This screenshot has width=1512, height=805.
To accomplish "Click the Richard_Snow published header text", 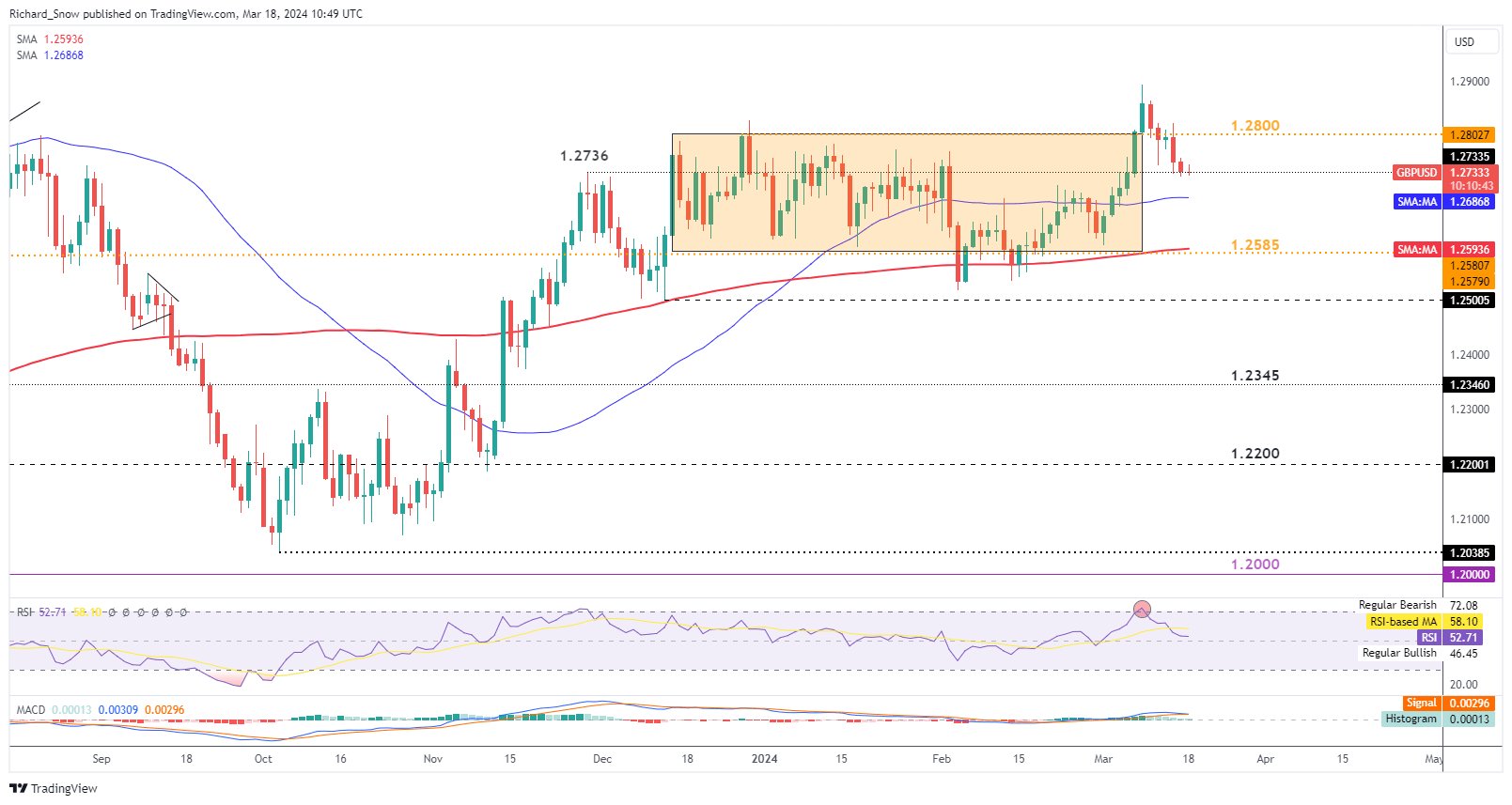I will pyautogui.click(x=186, y=14).
